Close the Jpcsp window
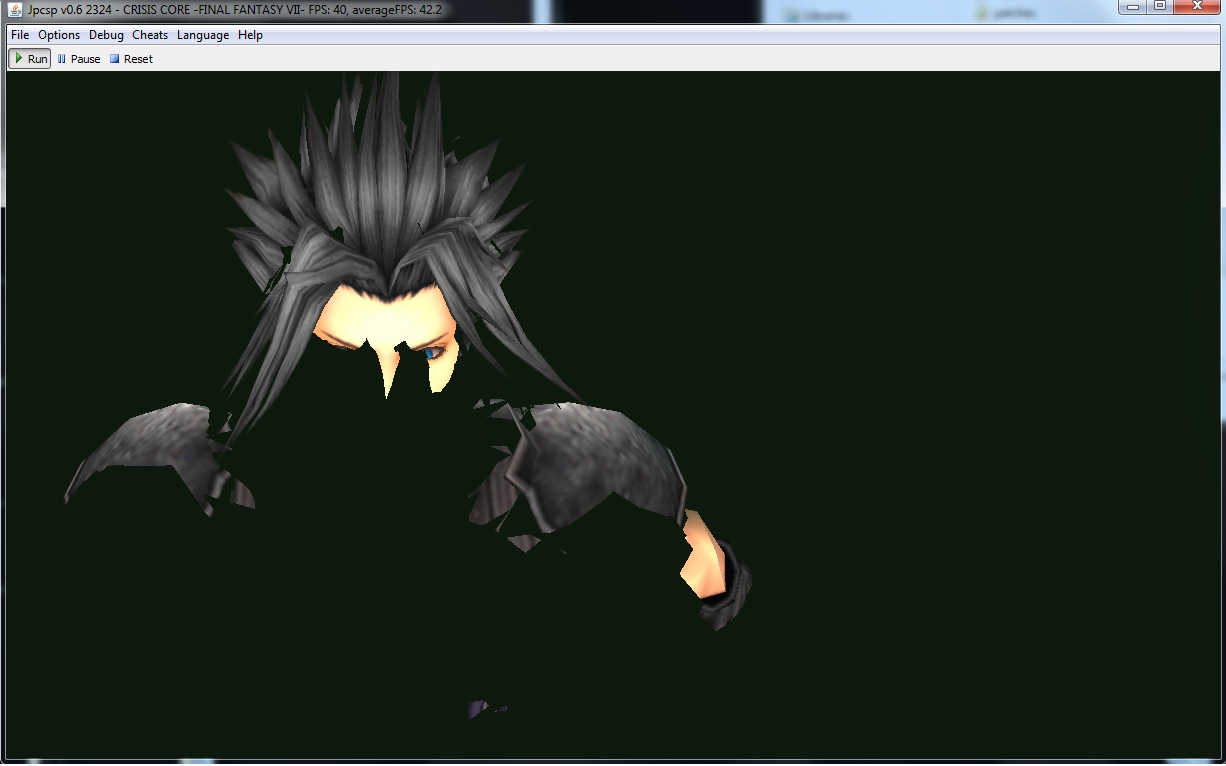 [x=1197, y=7]
